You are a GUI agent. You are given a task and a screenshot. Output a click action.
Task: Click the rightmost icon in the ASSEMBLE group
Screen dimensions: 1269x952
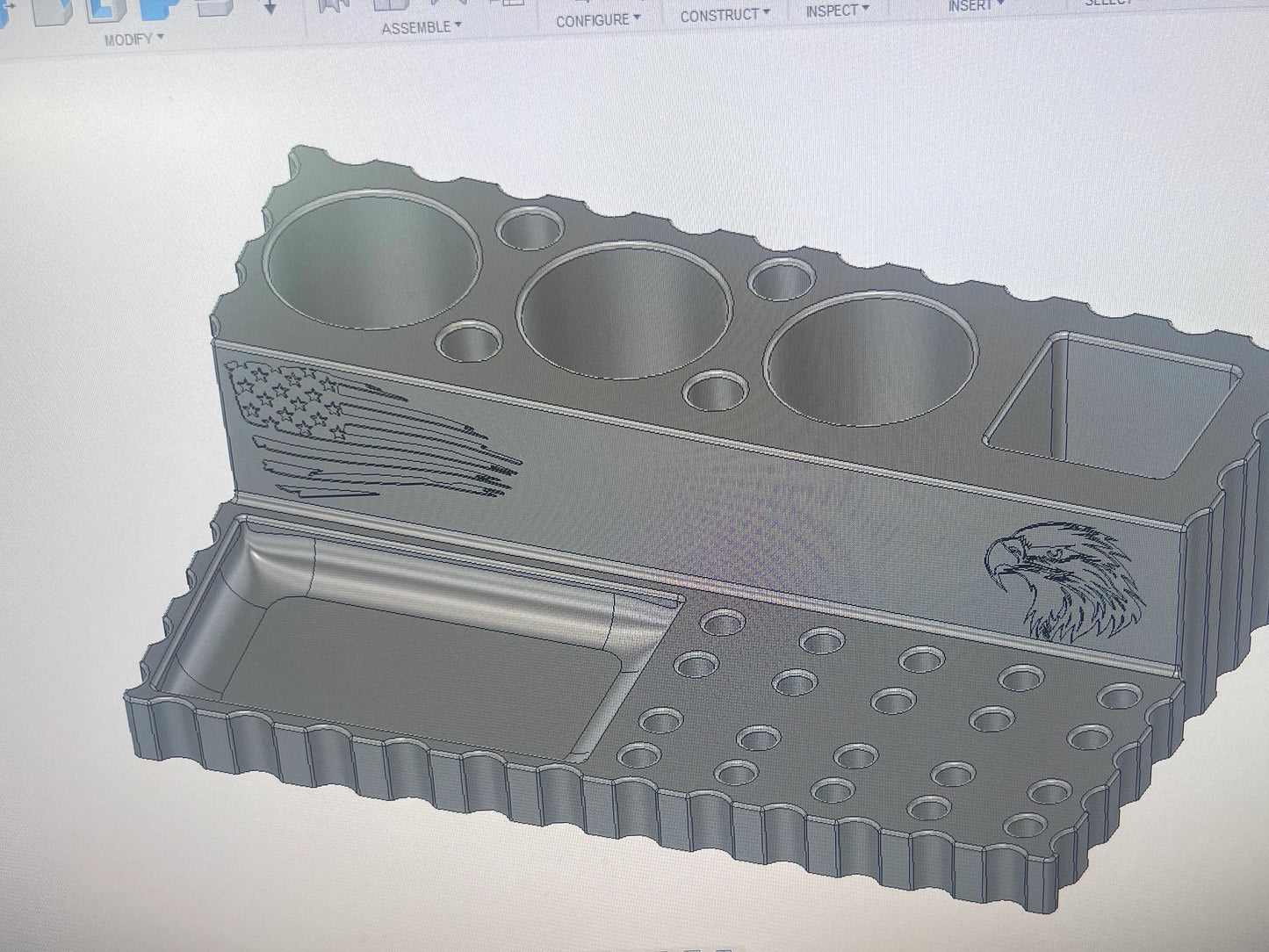click(507, 3)
